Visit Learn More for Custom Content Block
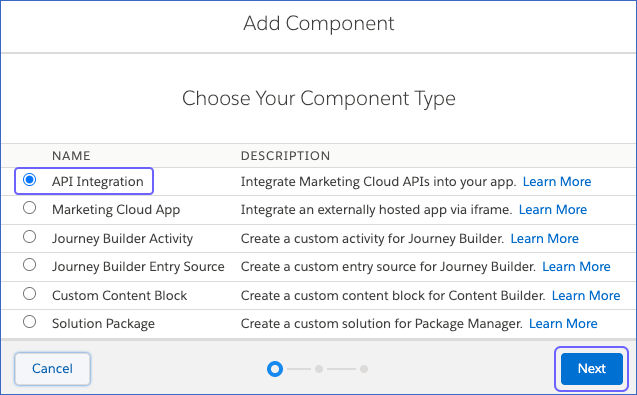The image size is (637, 395). (x=586, y=295)
